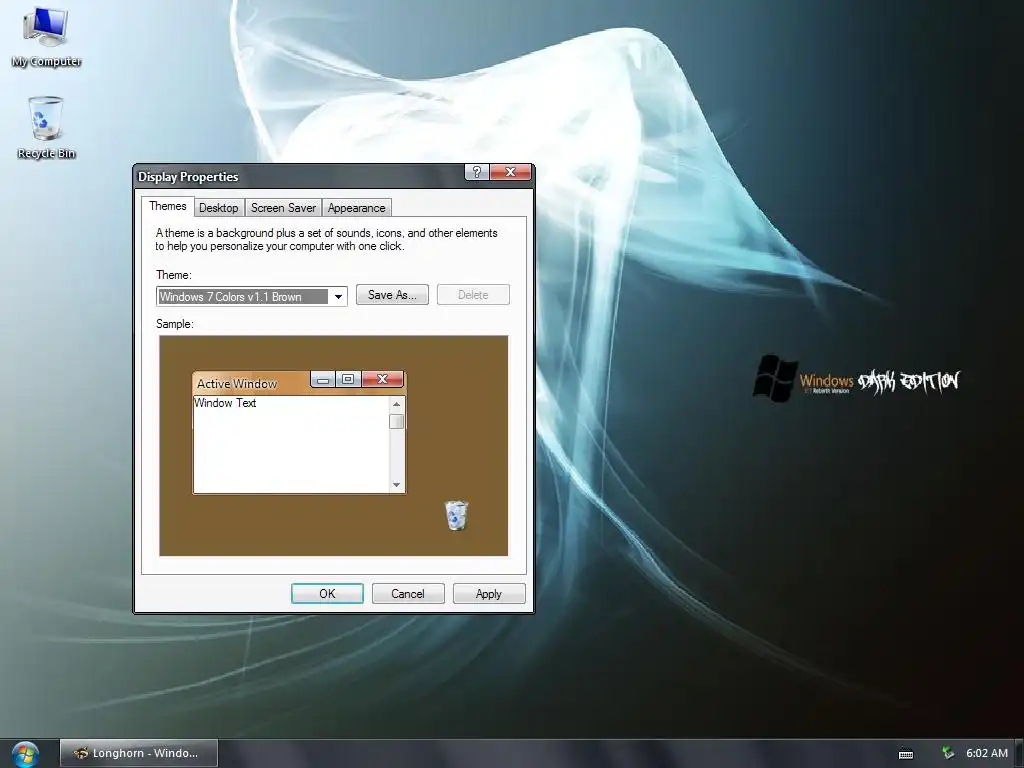Click the Recycle Bin icon in sample preview
Screen dimensions: 1024x768
[x=456, y=515]
